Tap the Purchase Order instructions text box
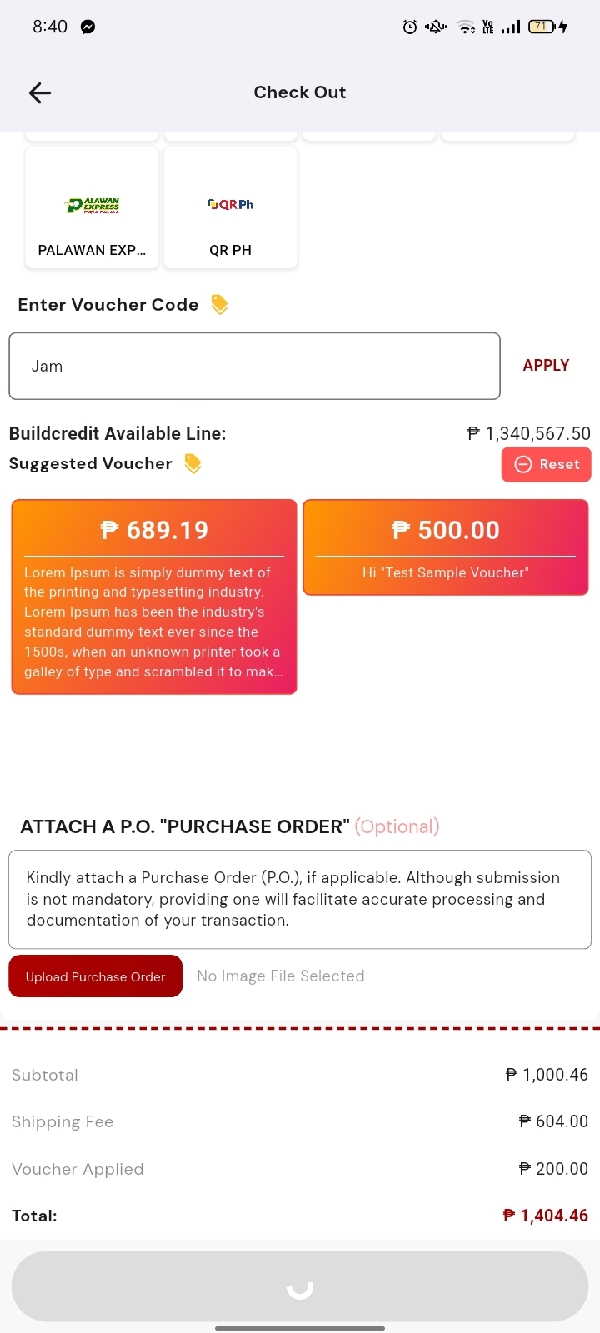 [x=300, y=899]
